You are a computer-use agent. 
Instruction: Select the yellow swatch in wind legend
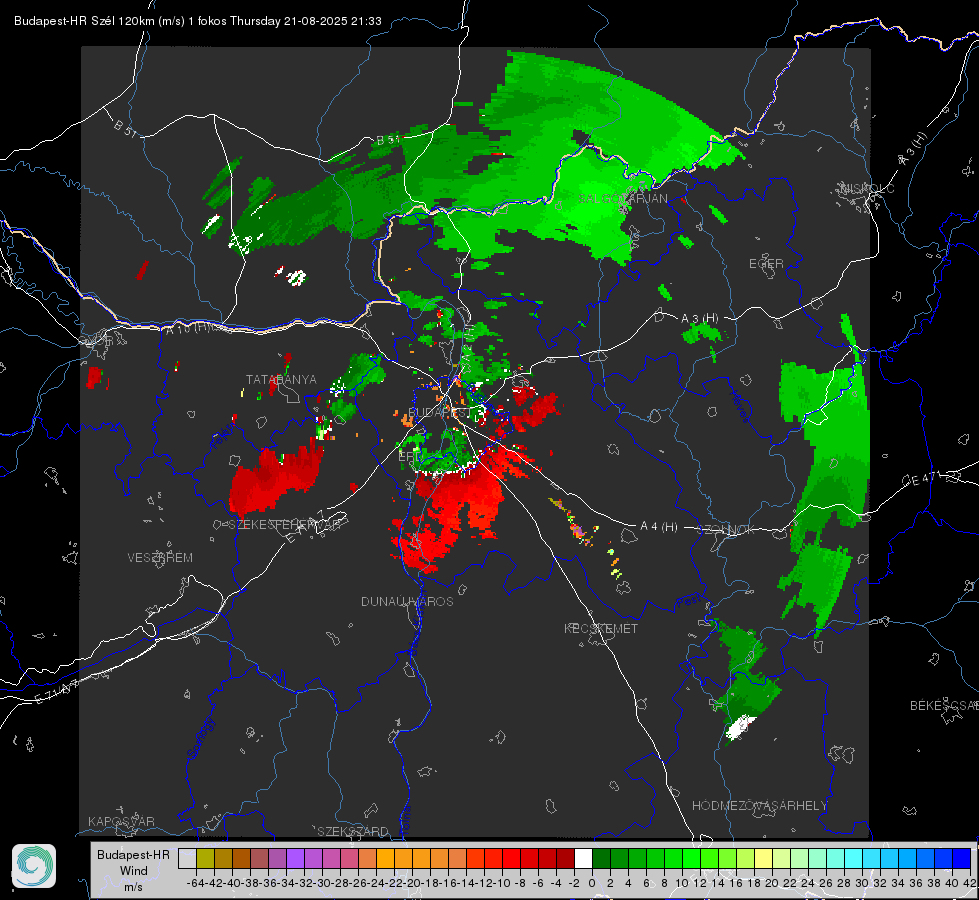763,859
